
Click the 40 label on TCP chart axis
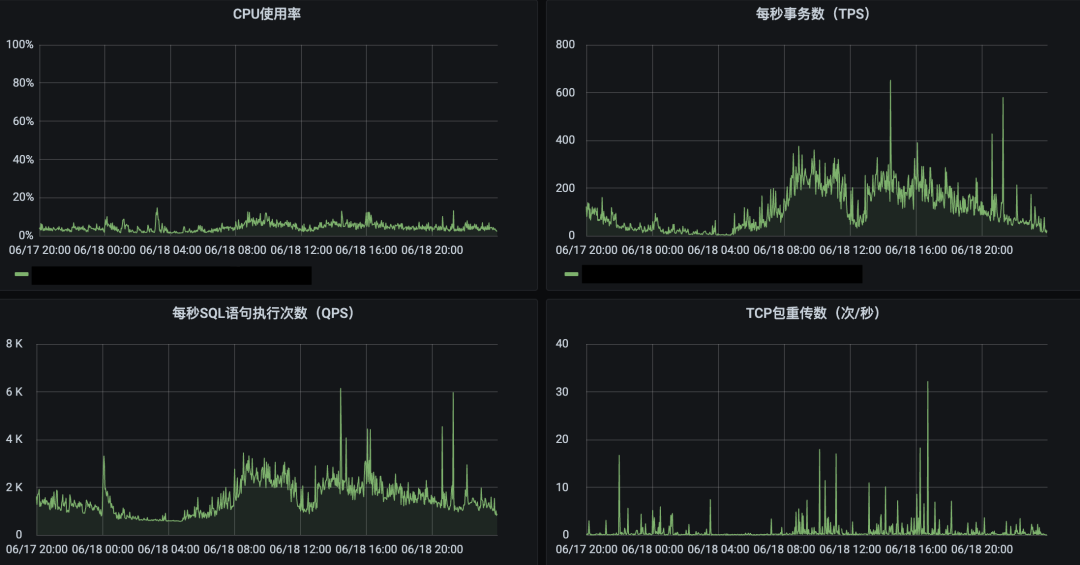[x=562, y=344]
